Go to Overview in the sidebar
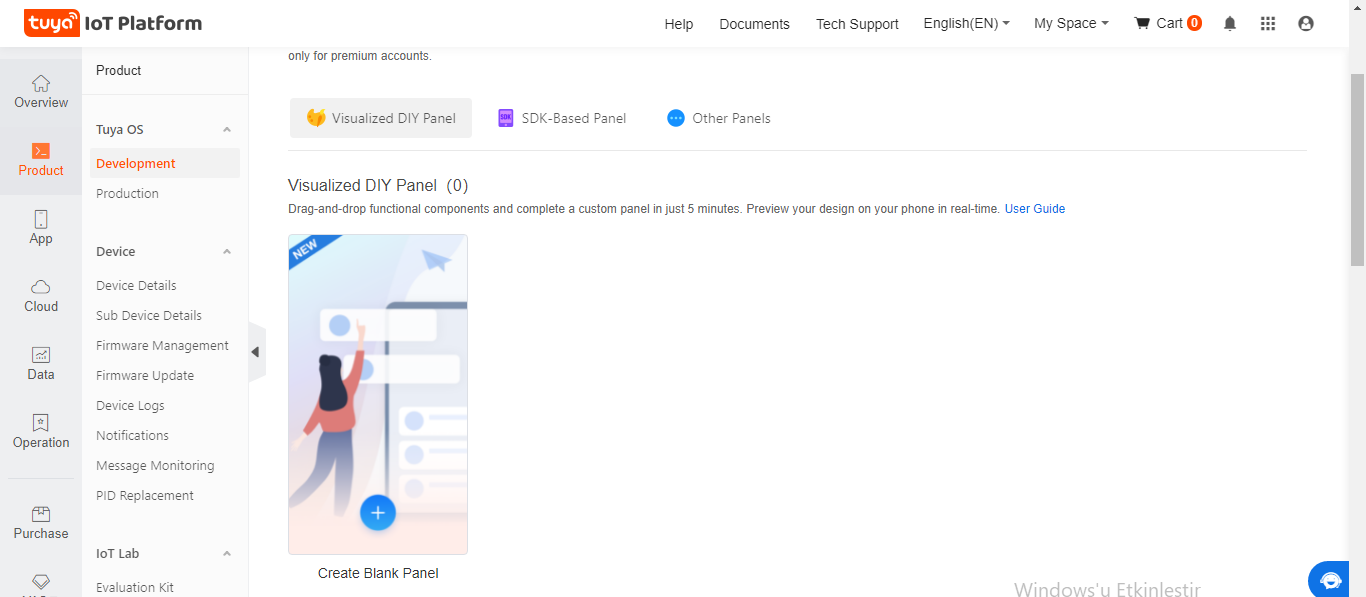 point(41,92)
